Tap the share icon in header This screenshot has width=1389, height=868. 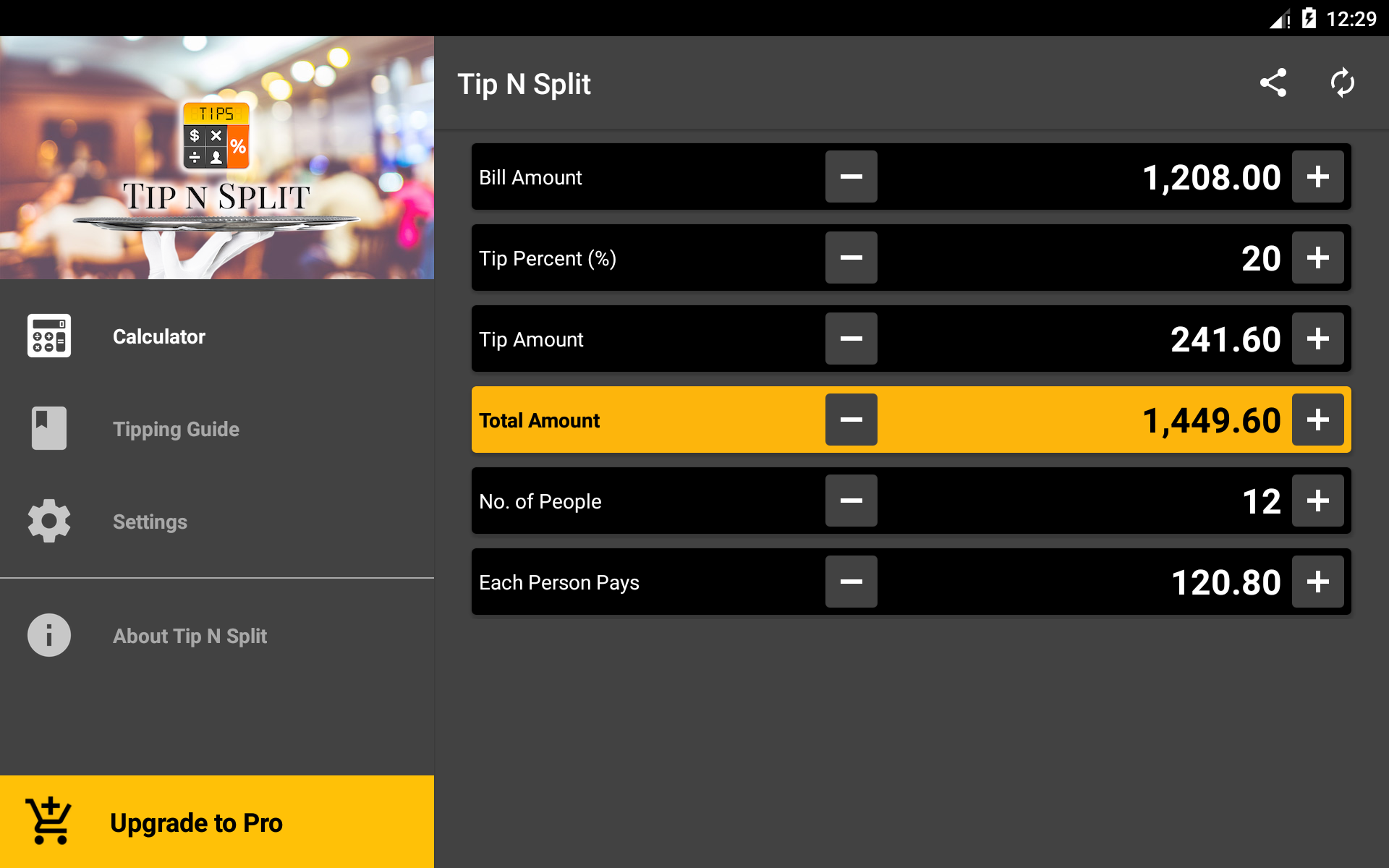(1273, 83)
